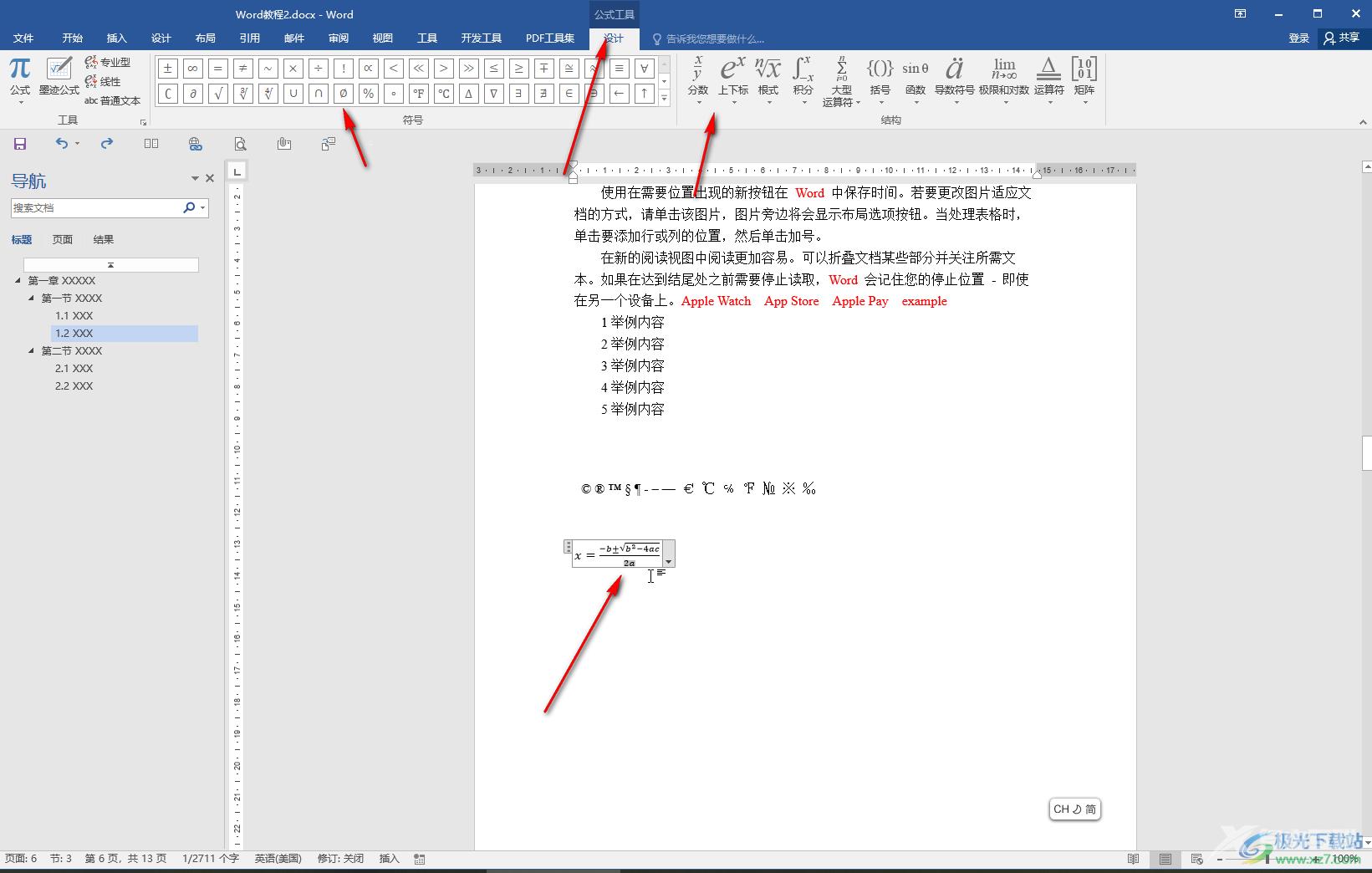Switch to the 插入 (Insert) ribbon tab
The height and width of the screenshot is (873, 1372).
coord(116,38)
